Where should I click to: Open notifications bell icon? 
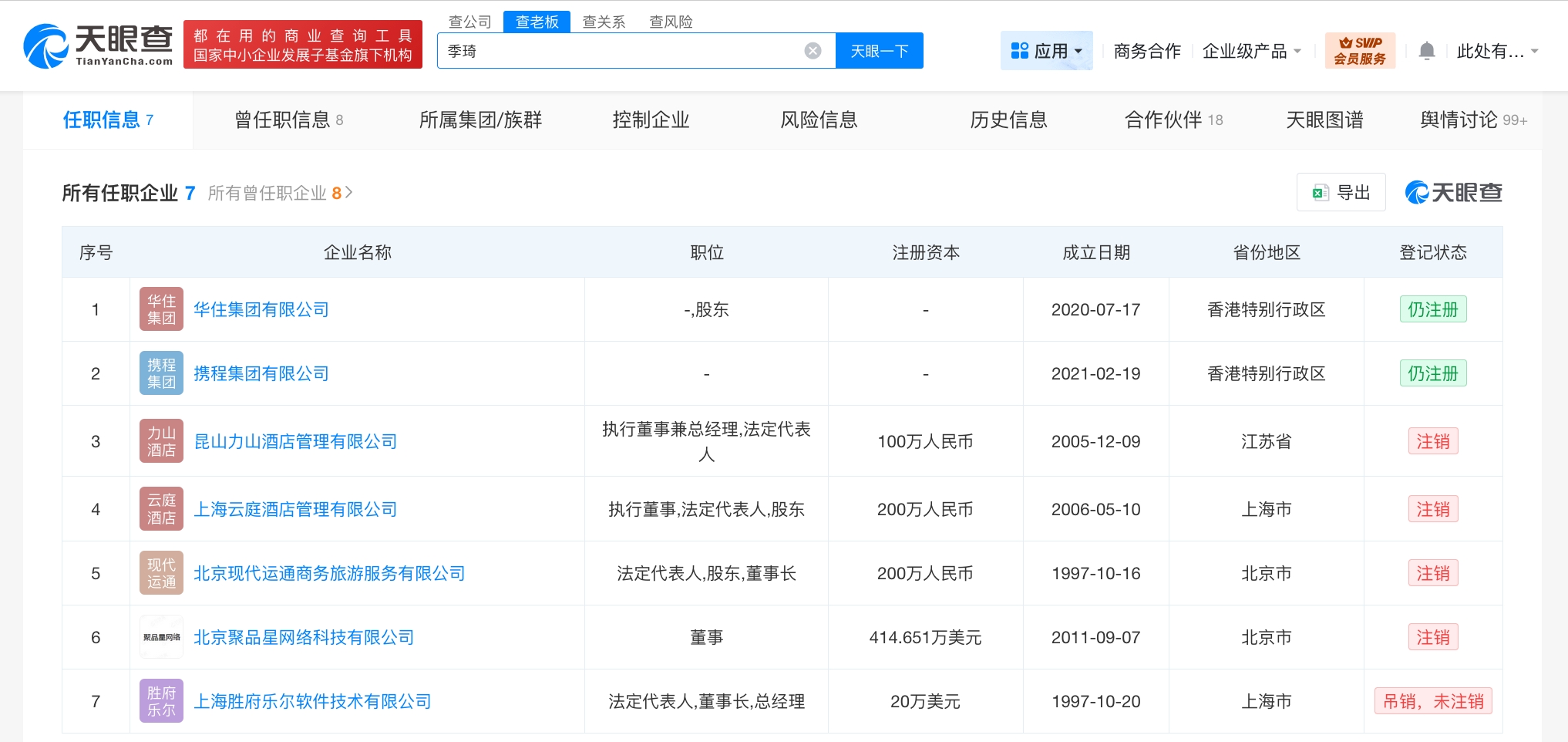click(x=1426, y=51)
